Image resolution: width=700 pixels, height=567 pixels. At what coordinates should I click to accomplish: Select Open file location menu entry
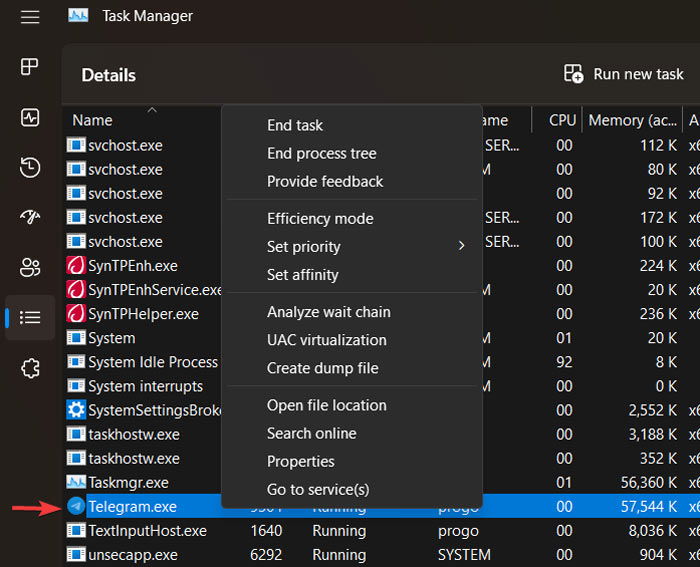point(326,406)
